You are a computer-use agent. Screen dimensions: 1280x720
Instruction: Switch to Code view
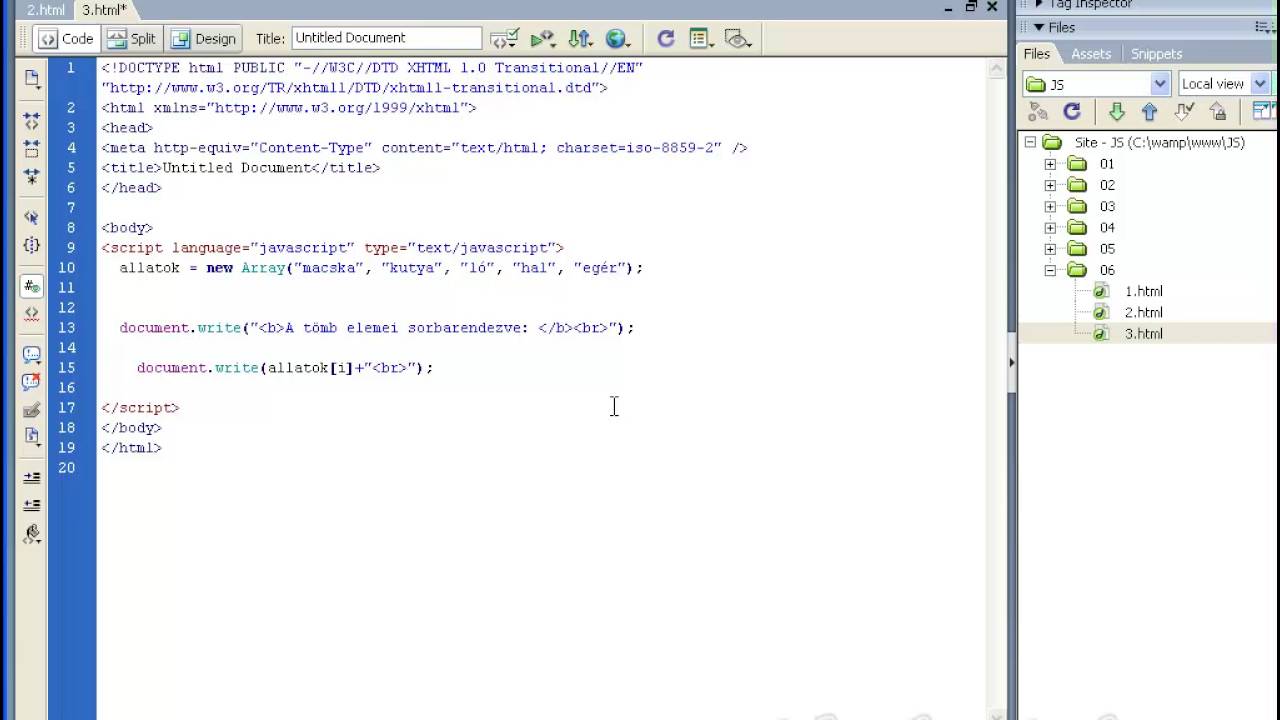66,39
